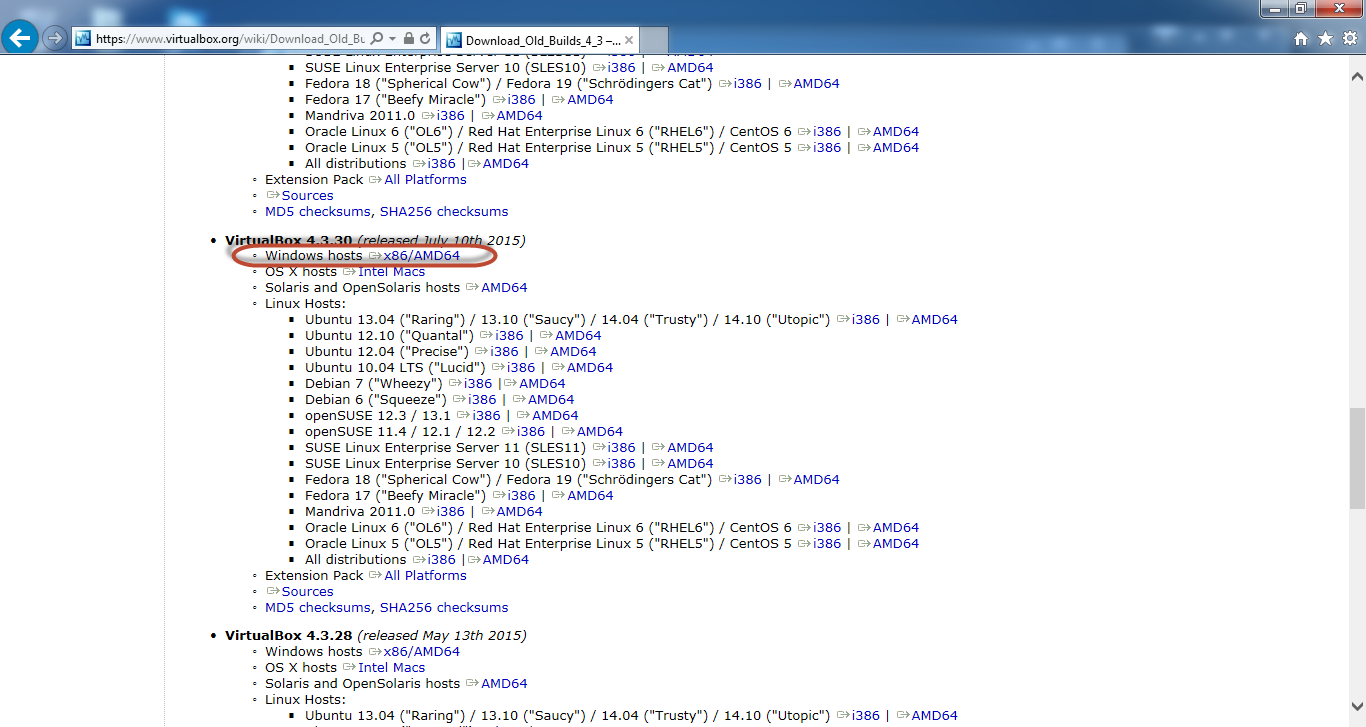View the lock security report icon

(409, 39)
